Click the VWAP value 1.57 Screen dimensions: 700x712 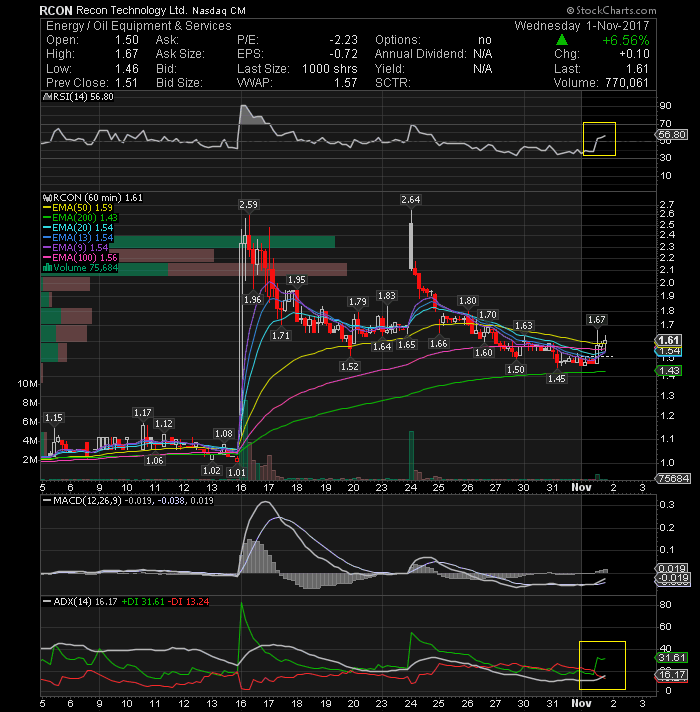346,83
